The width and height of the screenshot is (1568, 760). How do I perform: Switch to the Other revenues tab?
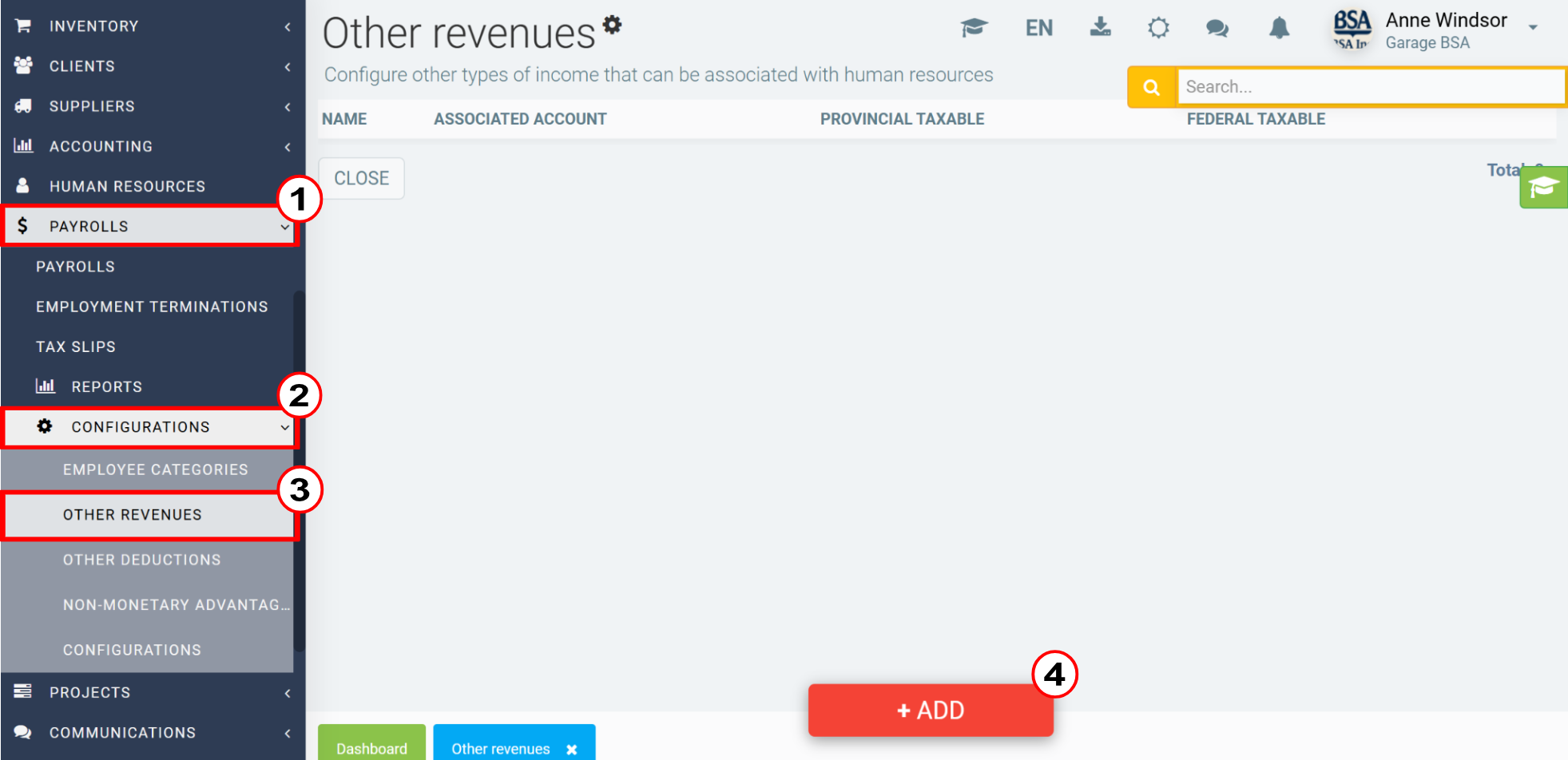pos(501,749)
